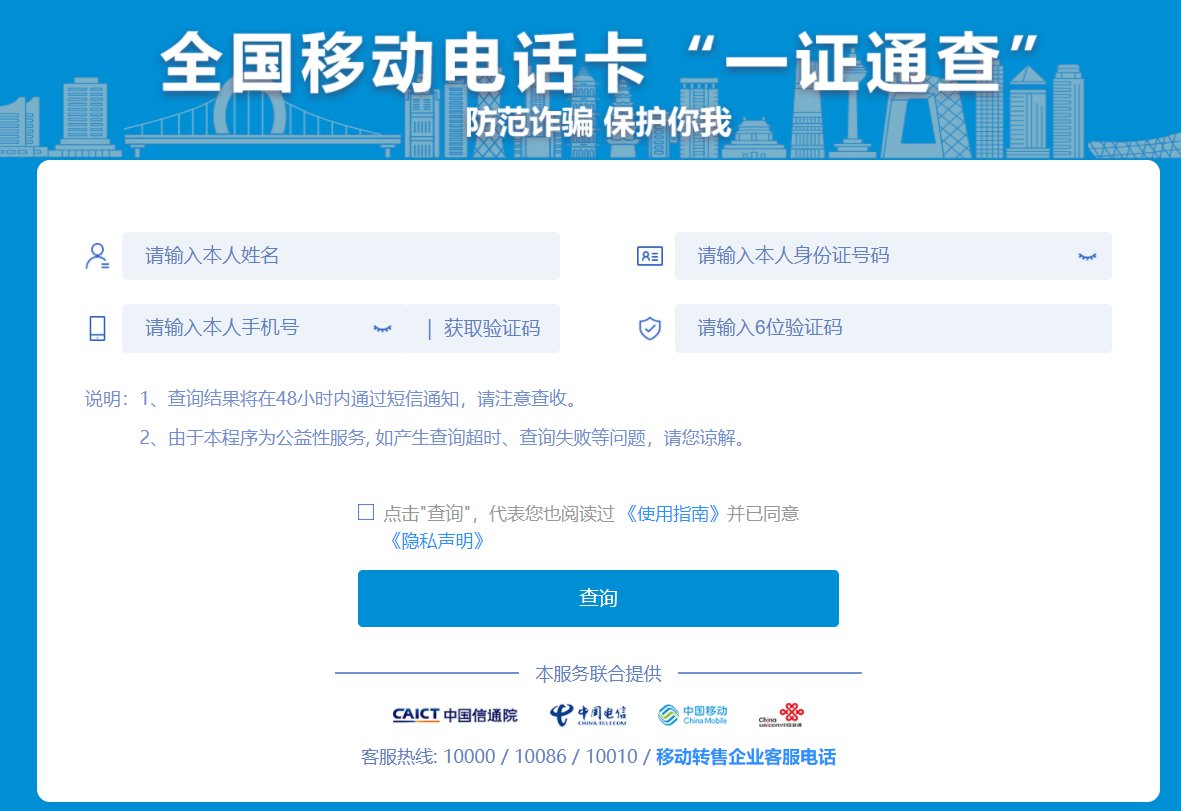Viewport: 1181px width, 811px height.
Task: Toggle visibility of phone number field
Action: (383, 328)
